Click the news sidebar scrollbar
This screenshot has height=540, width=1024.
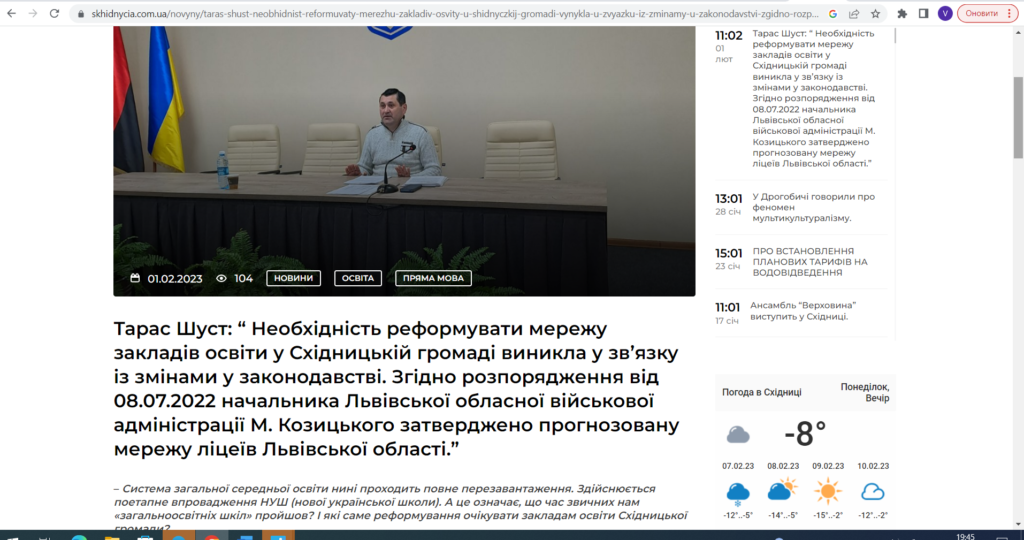[895, 36]
